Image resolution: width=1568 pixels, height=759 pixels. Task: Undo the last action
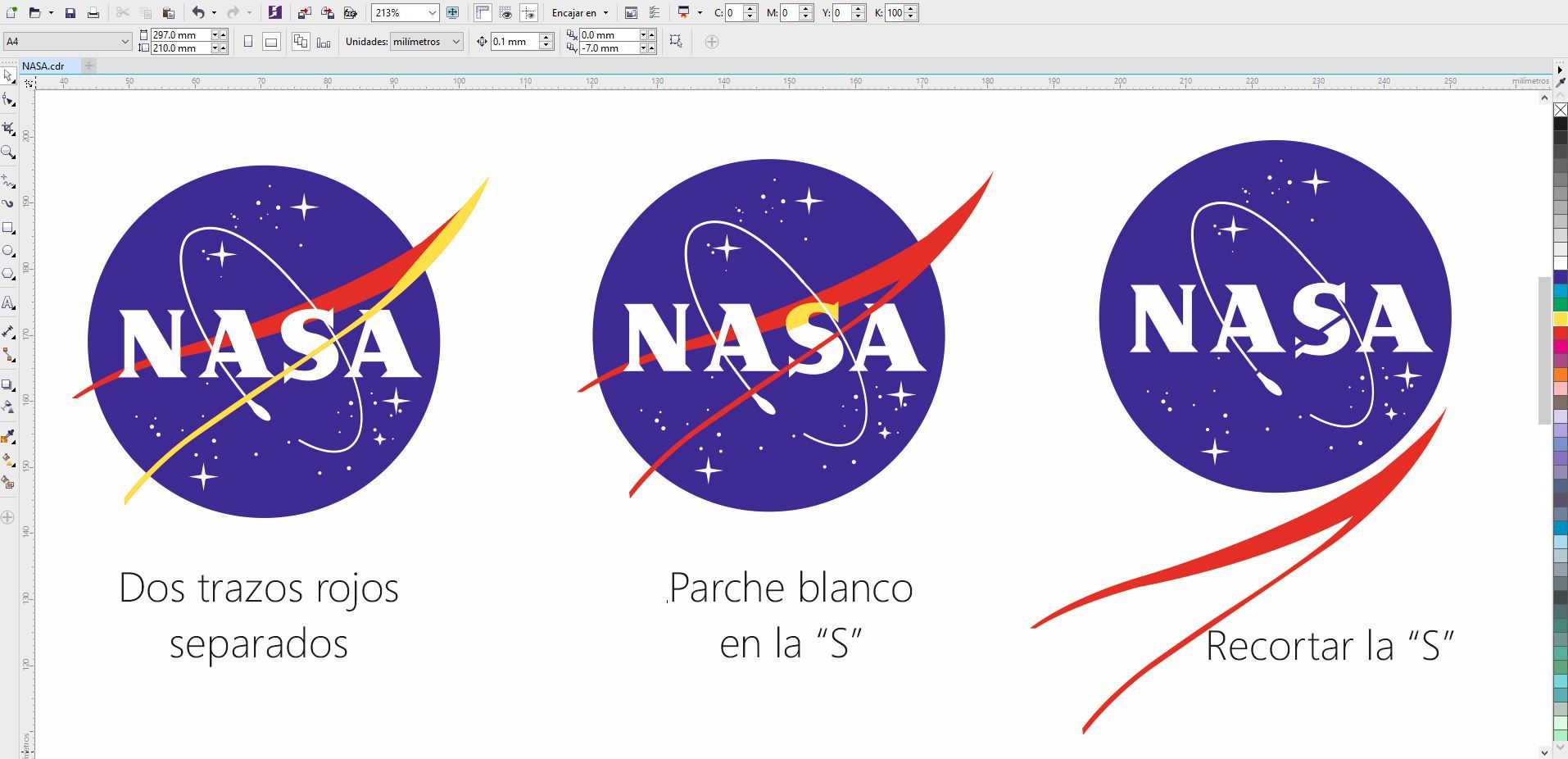[198, 12]
